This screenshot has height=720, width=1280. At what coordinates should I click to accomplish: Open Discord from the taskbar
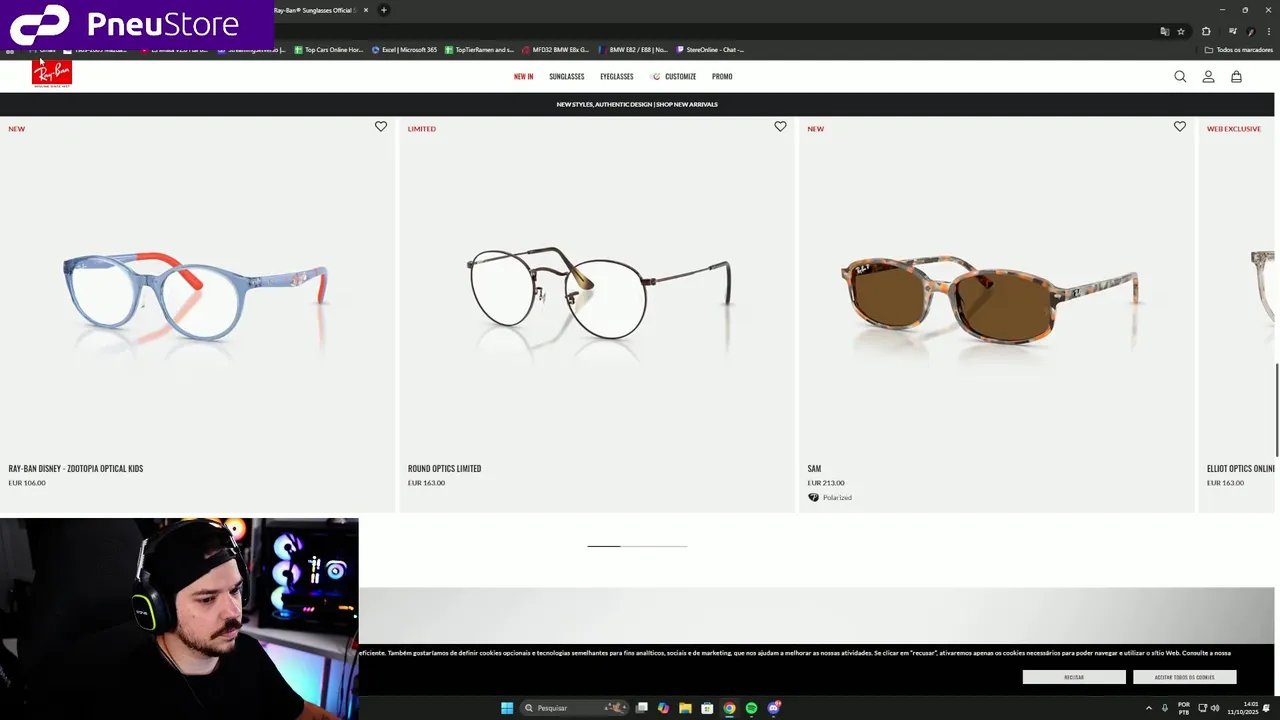pyautogui.click(x=773, y=708)
